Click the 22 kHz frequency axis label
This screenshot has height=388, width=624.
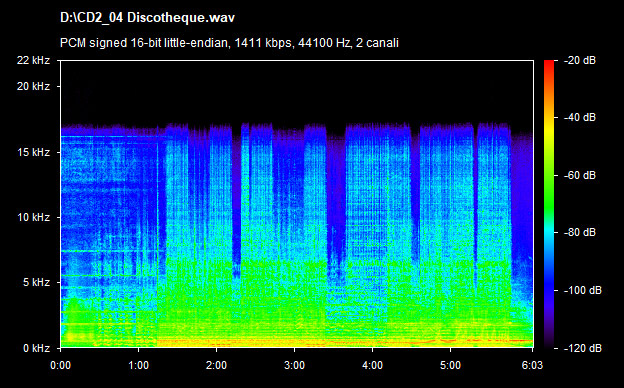coord(33,60)
